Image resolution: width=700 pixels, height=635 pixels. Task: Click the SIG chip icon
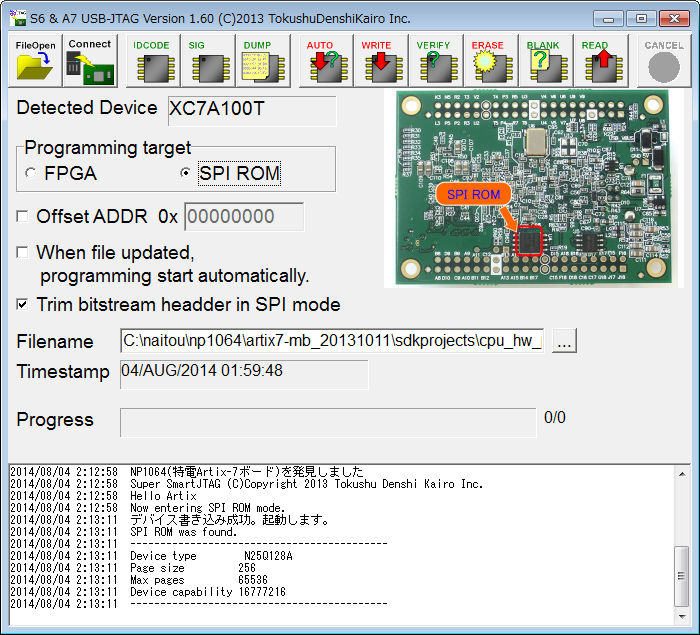(x=208, y=61)
